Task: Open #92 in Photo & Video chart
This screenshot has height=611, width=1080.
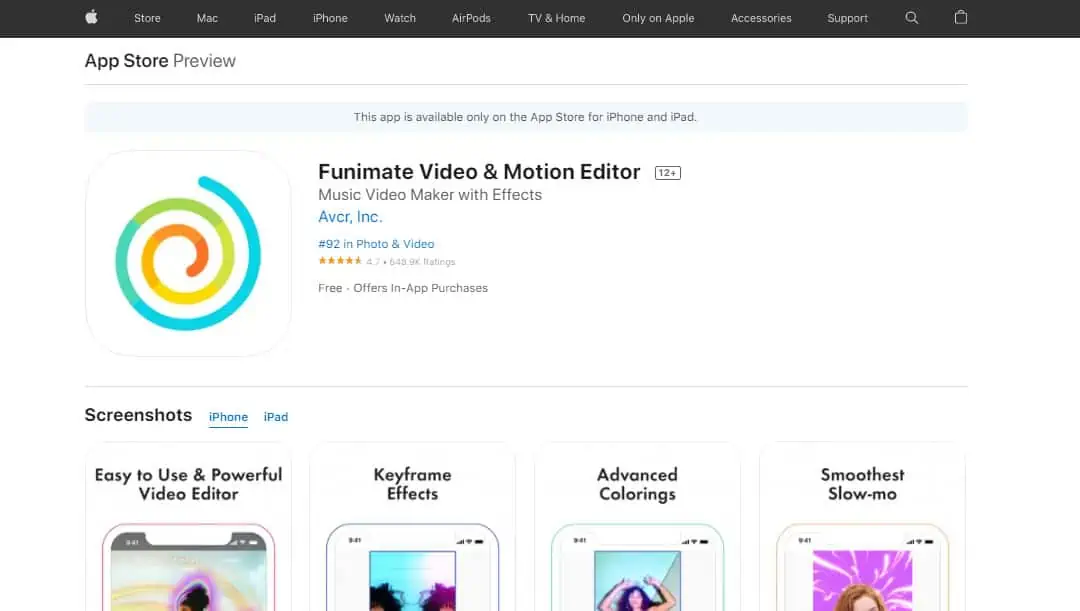Action: tap(376, 244)
